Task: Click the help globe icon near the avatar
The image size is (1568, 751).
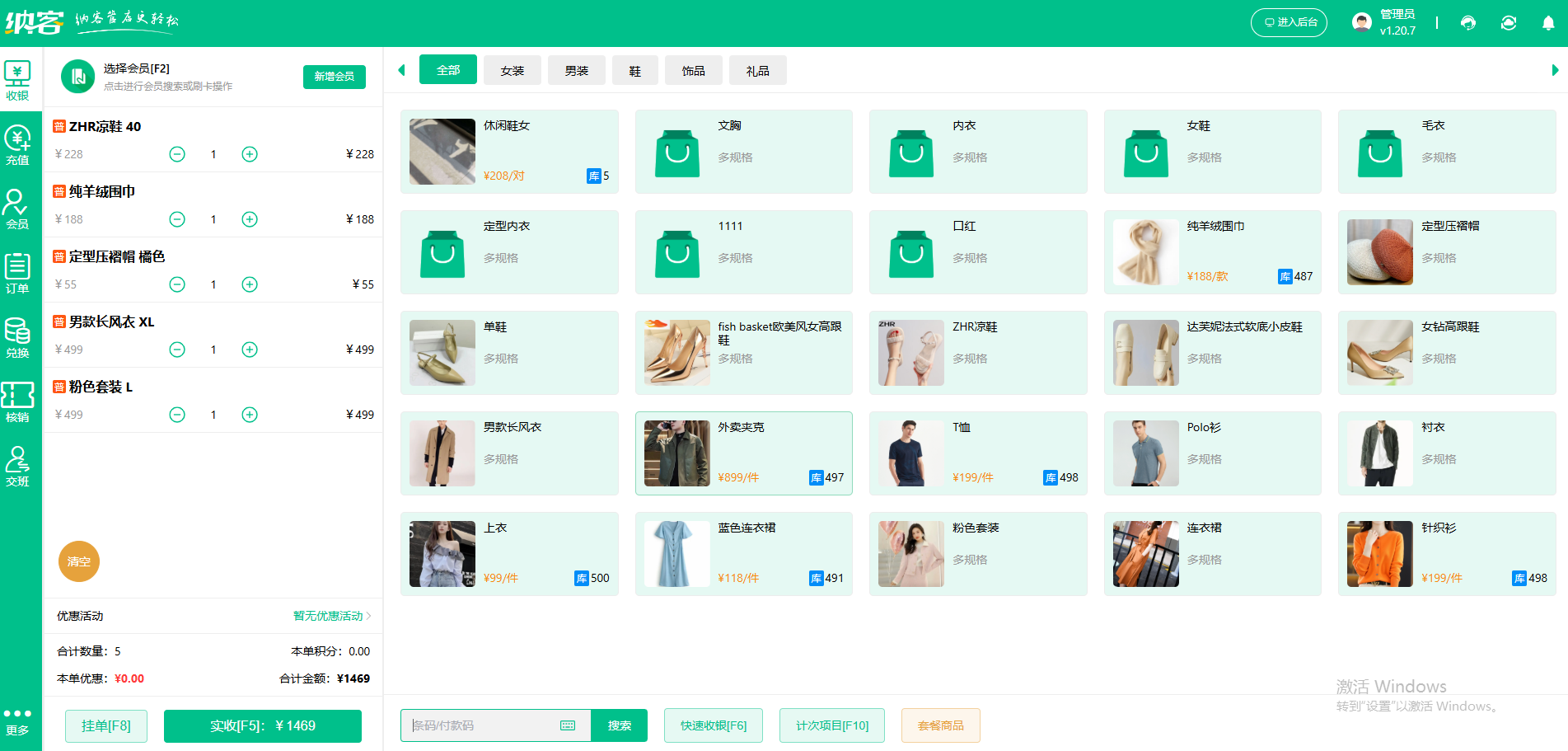Action: pos(1468,22)
